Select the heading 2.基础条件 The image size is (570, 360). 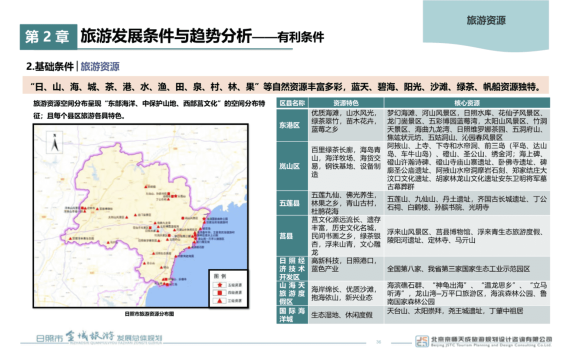click(x=50, y=66)
